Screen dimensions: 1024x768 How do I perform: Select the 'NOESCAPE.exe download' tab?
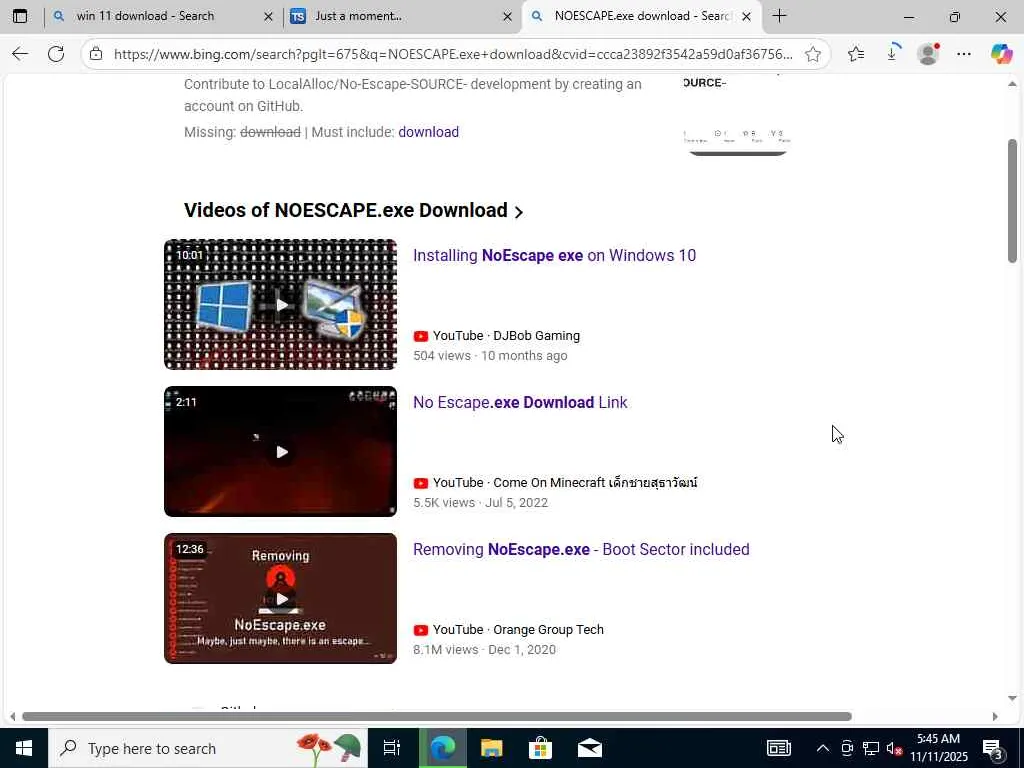point(642,16)
